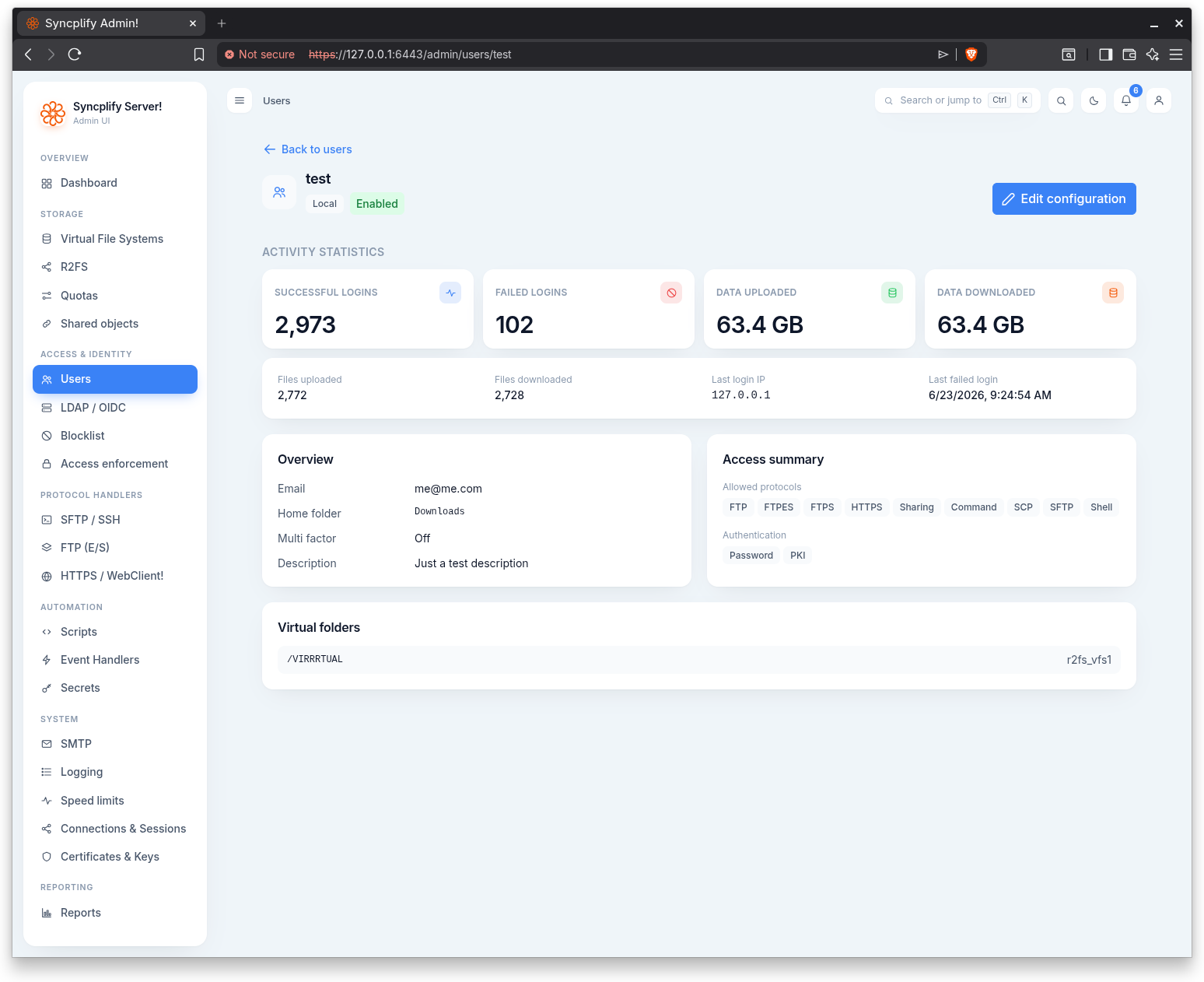
Task: Click the Search or jump to field
Action: click(x=957, y=100)
